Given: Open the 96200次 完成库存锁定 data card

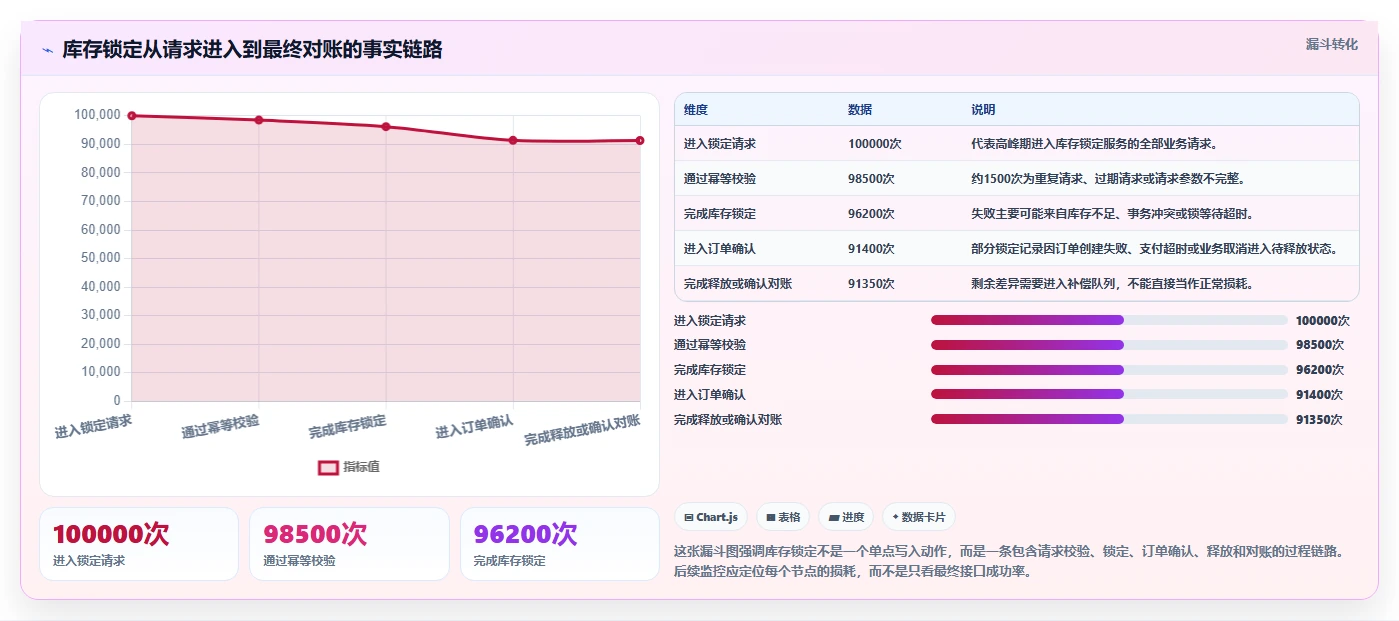Looking at the screenshot, I should click(560, 544).
